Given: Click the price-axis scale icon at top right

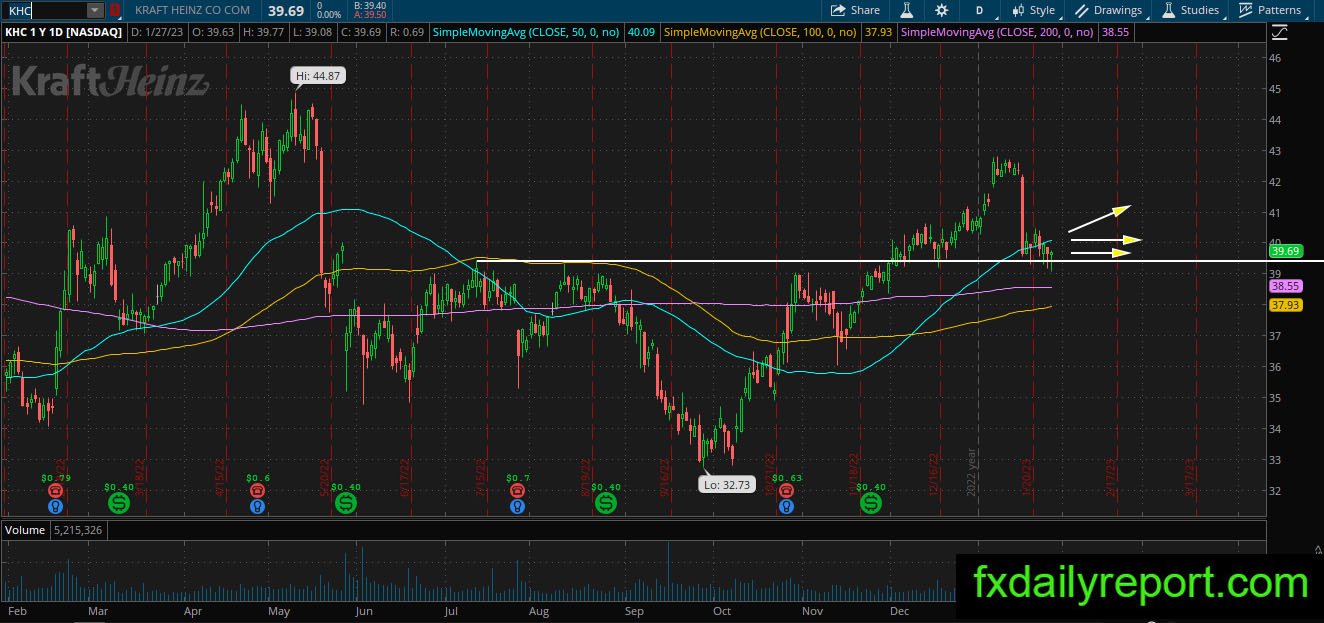Looking at the screenshot, I should point(1279,32).
